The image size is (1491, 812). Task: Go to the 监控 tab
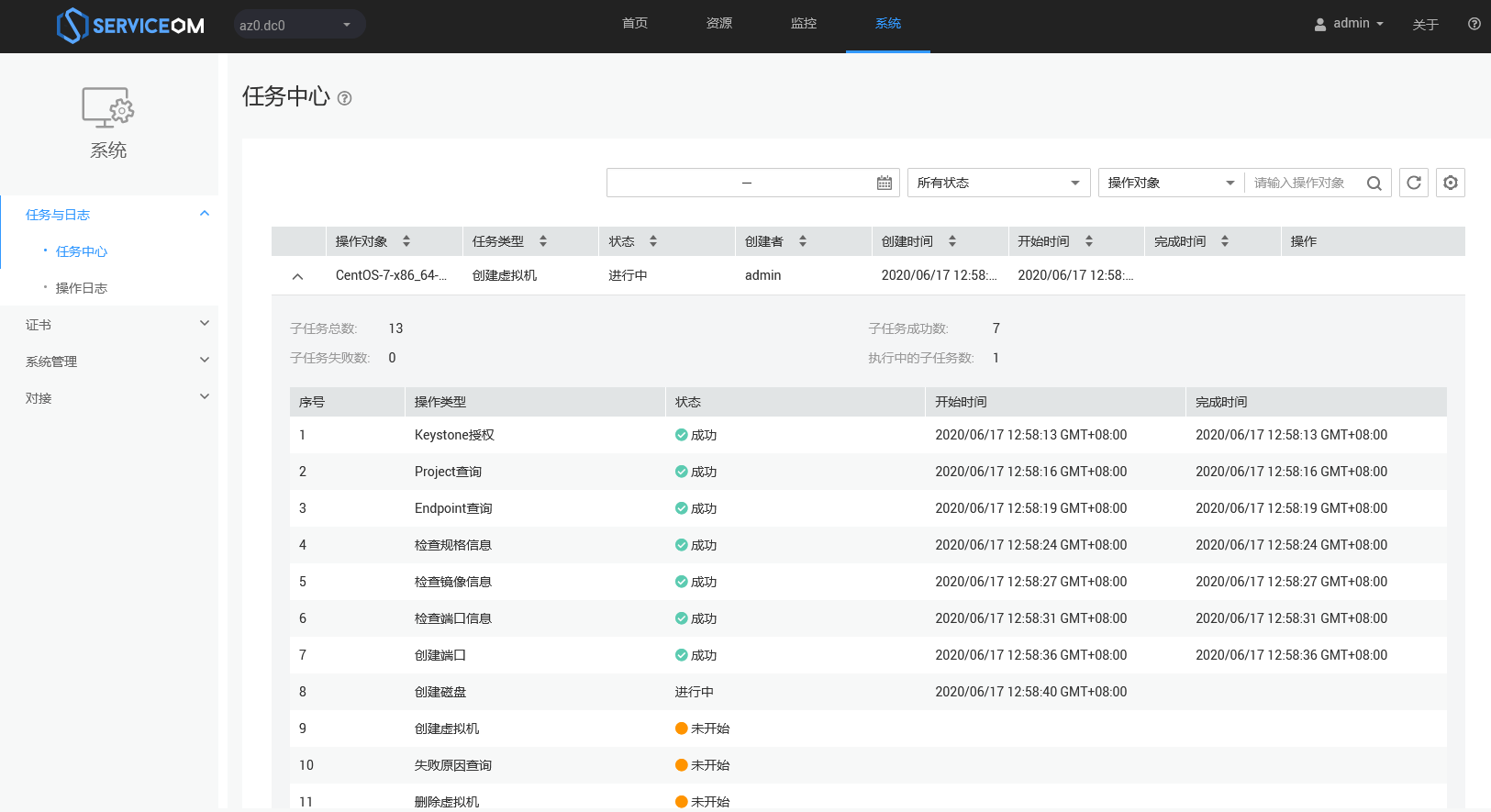coord(804,24)
